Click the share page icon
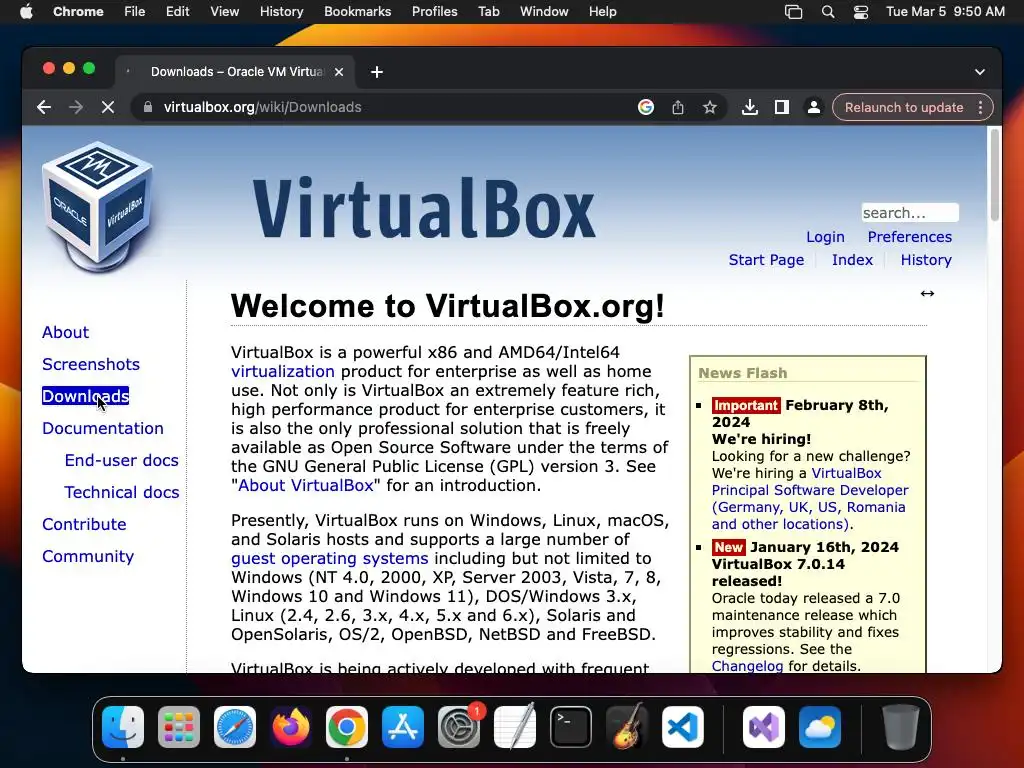This screenshot has height=768, width=1024. point(678,107)
